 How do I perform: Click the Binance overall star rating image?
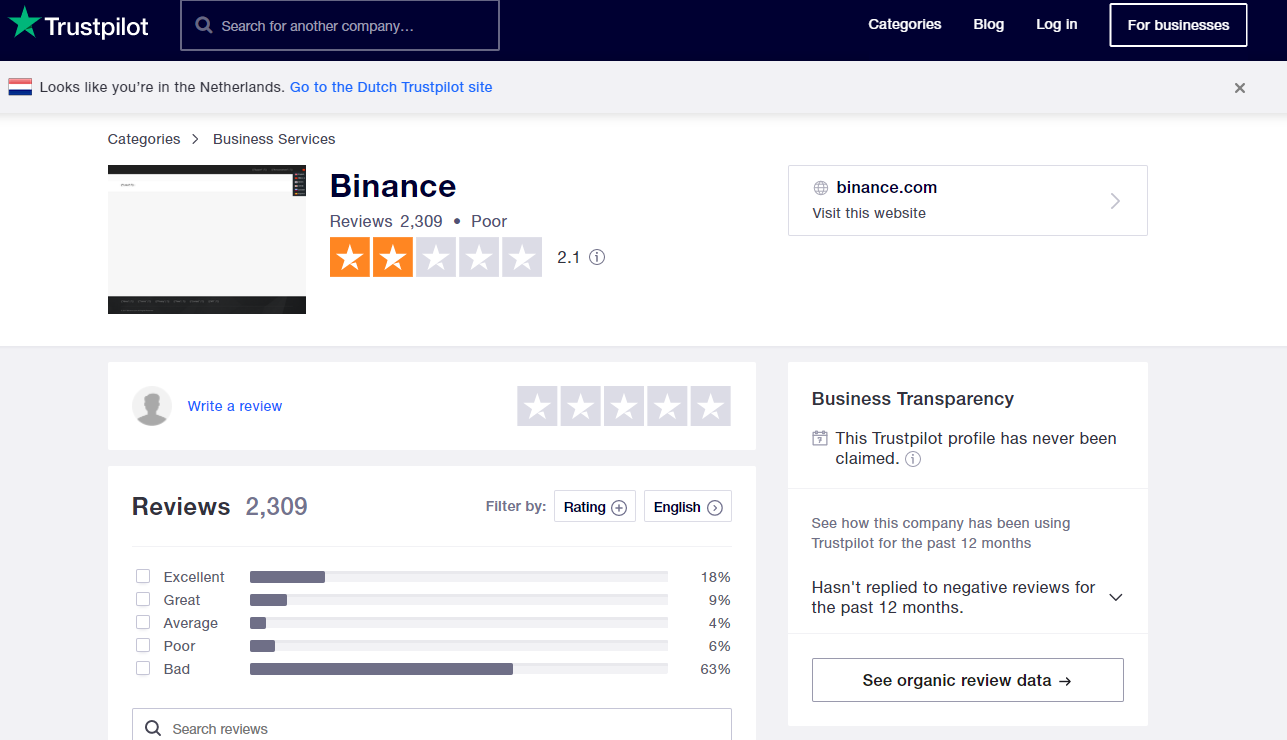tap(436, 257)
